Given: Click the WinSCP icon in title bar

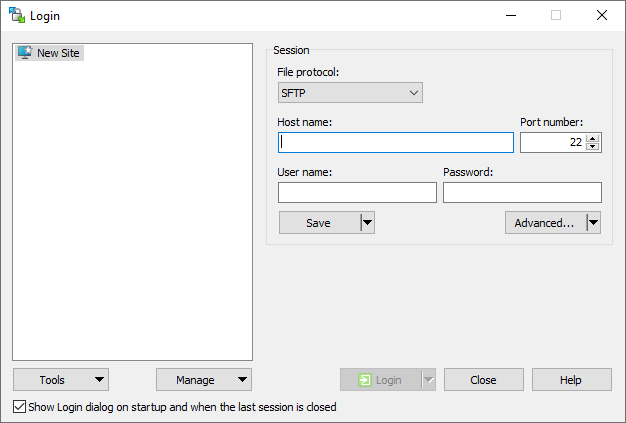Looking at the screenshot, I should [16, 15].
